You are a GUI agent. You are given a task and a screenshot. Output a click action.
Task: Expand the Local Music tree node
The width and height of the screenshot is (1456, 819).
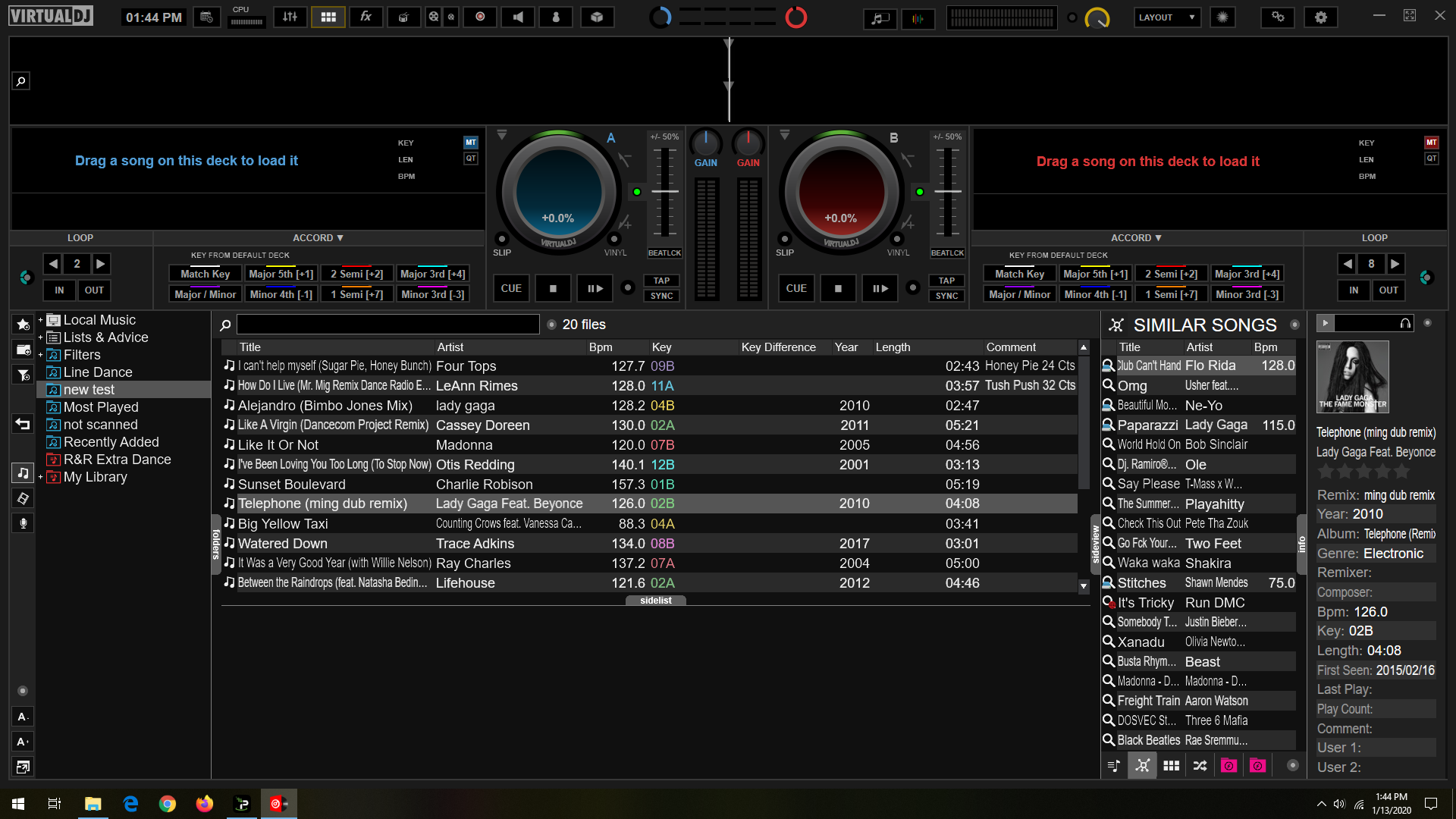pyautogui.click(x=40, y=320)
